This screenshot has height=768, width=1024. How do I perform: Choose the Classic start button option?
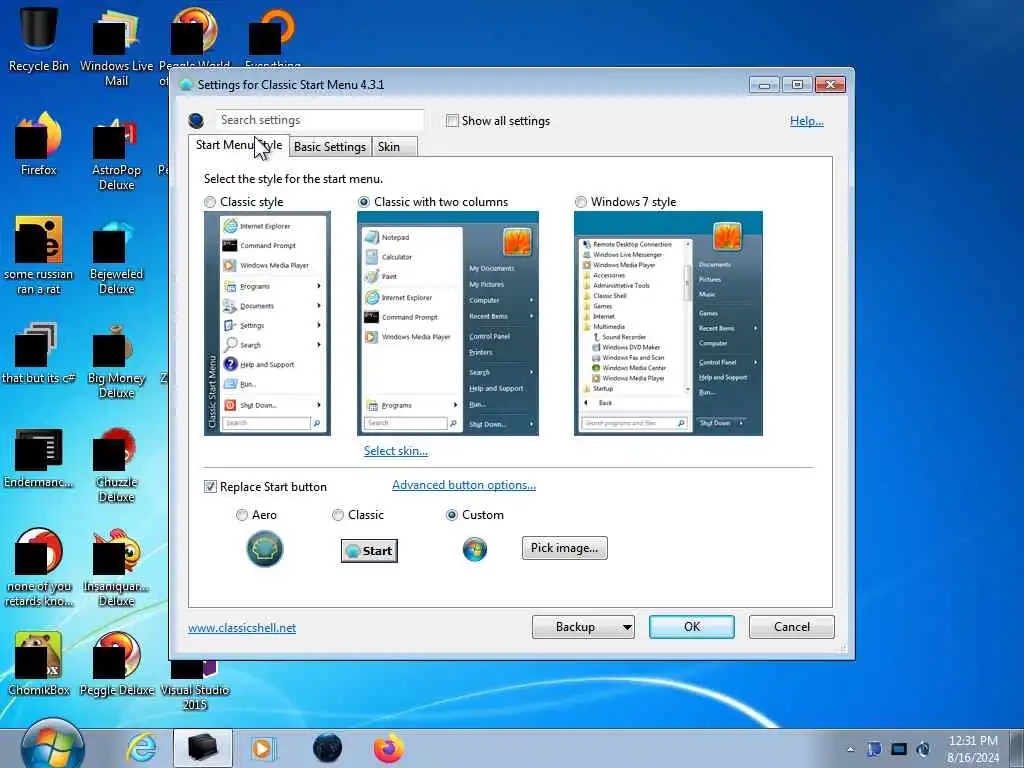[338, 515]
